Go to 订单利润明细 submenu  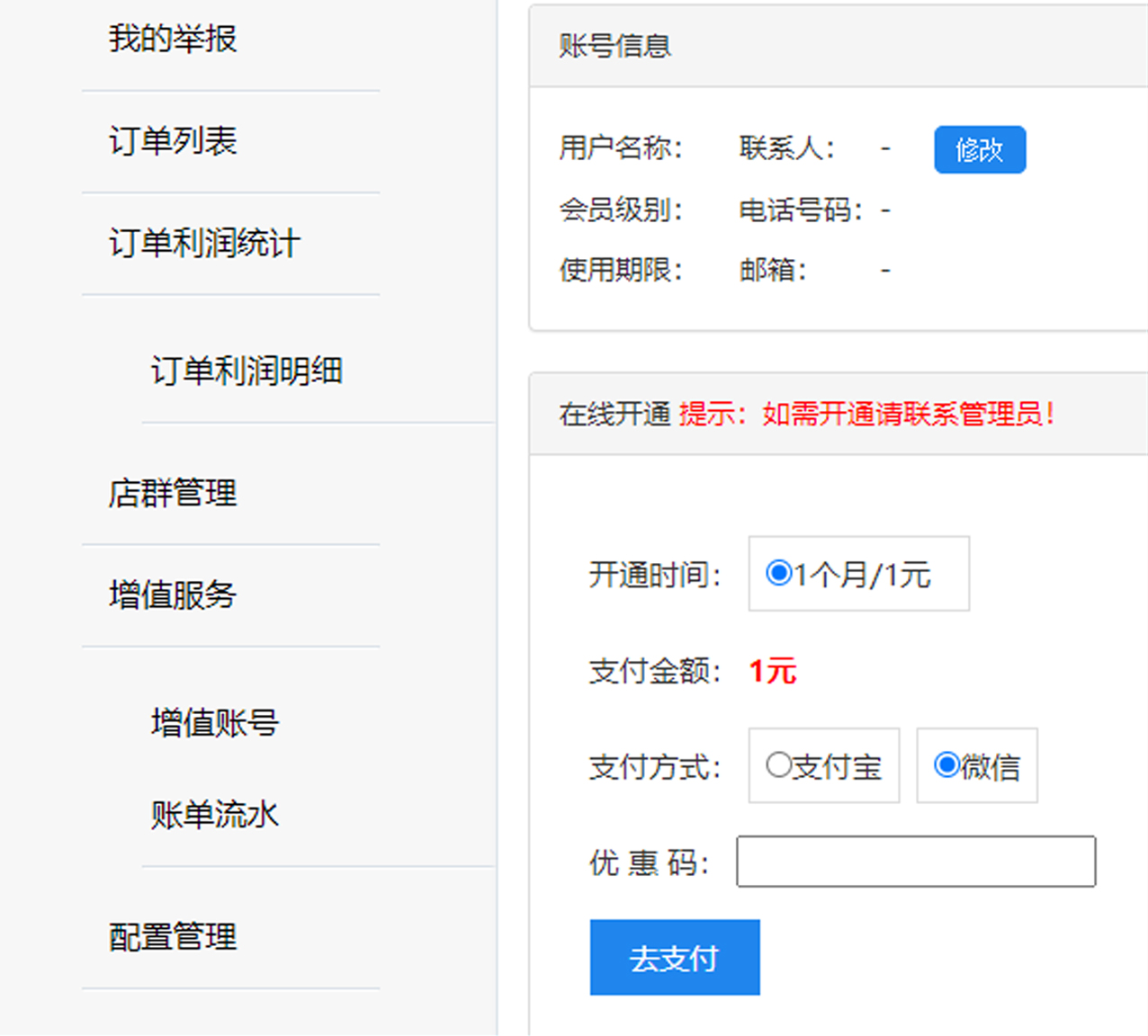coord(247,371)
